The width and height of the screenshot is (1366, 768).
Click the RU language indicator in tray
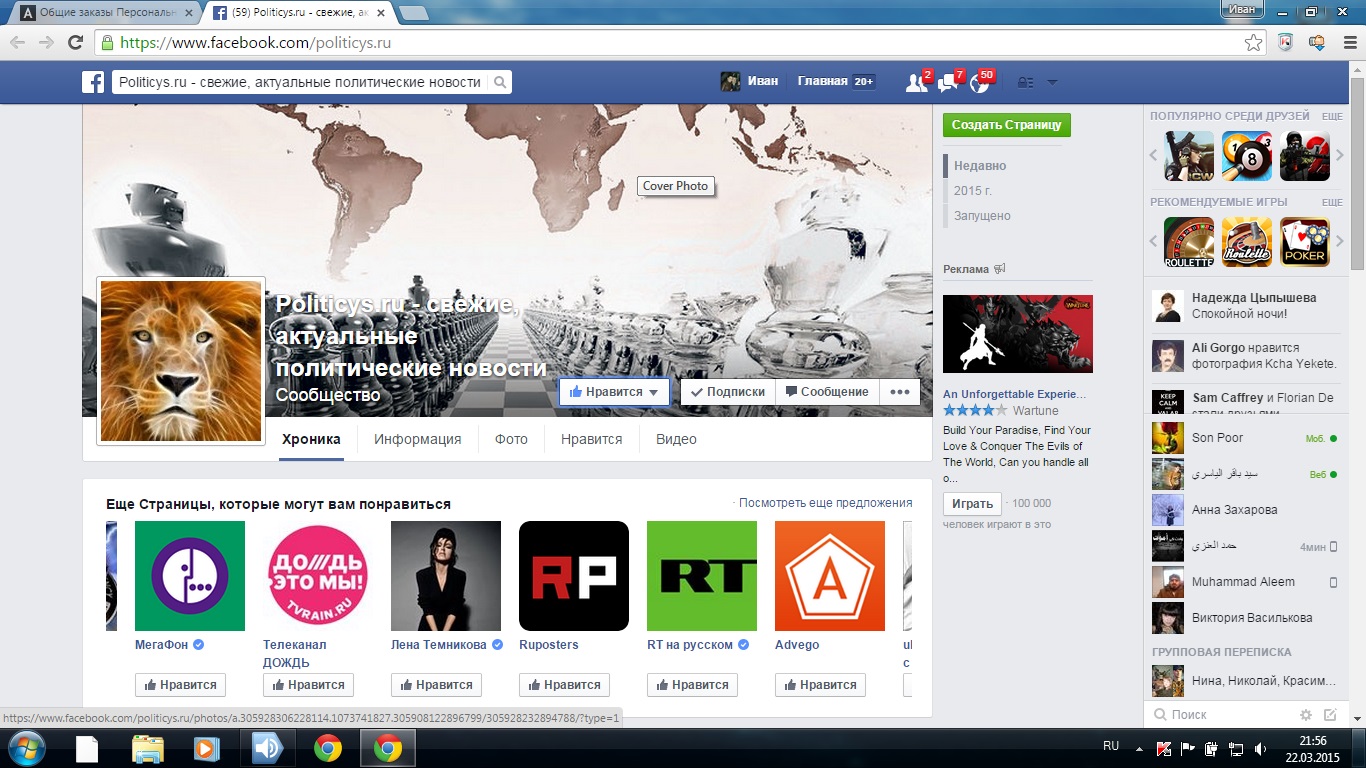tap(1111, 746)
